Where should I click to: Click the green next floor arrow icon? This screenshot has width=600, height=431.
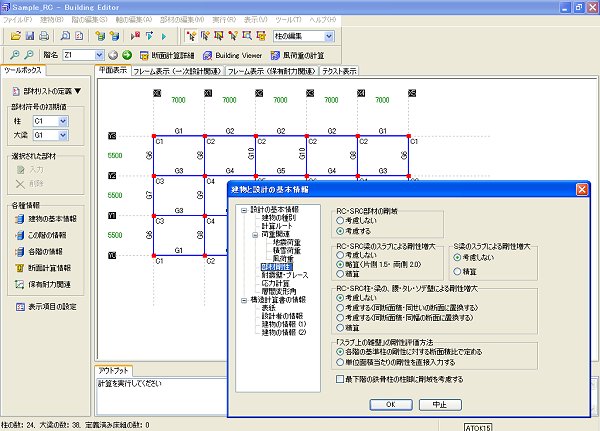pos(127,55)
